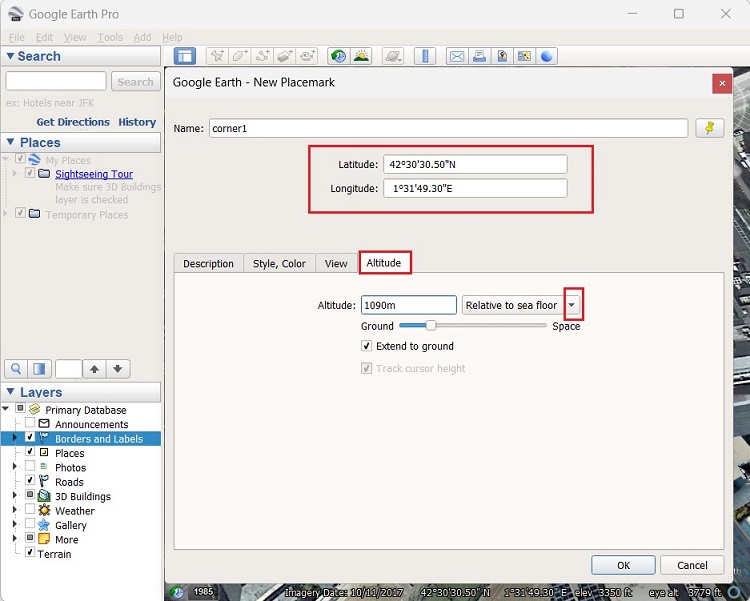Open the Tools menu
This screenshot has height=601, width=750.
click(x=110, y=38)
